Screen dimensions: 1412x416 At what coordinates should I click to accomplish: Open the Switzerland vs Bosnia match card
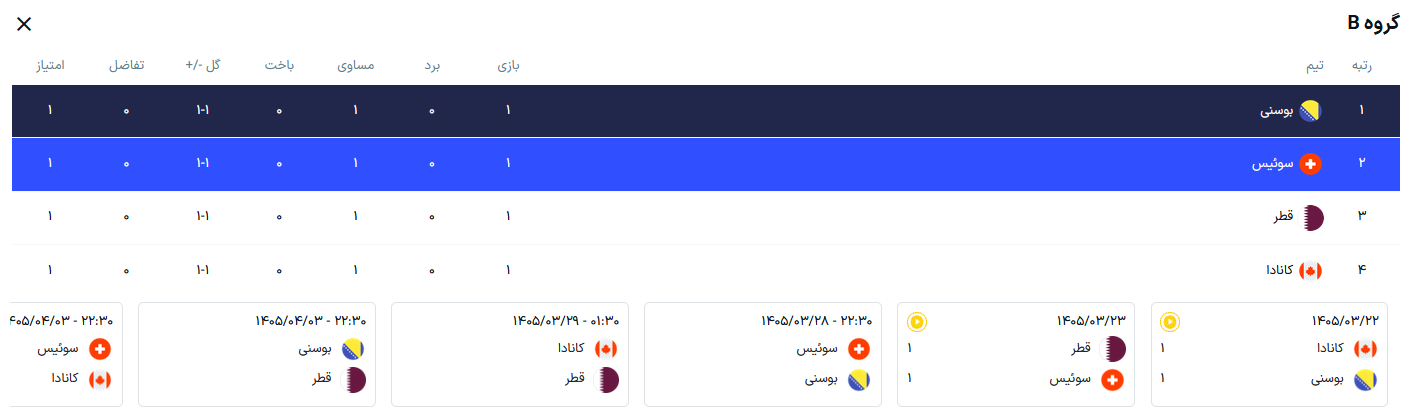coord(763,354)
